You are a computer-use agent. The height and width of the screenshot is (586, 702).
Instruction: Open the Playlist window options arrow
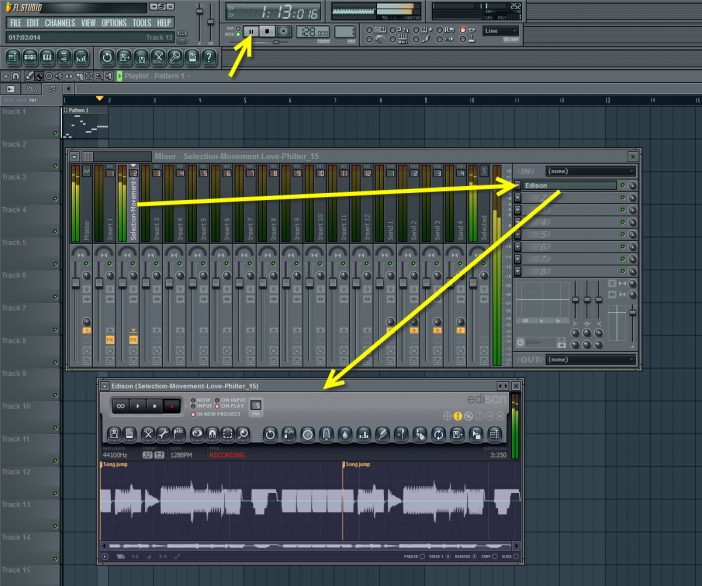(x=5, y=76)
